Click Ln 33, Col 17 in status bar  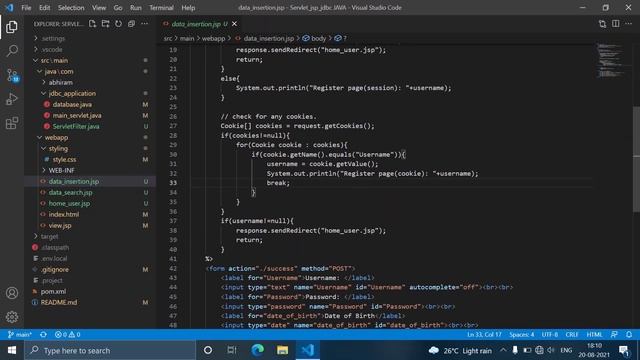pyautogui.click(x=484, y=334)
